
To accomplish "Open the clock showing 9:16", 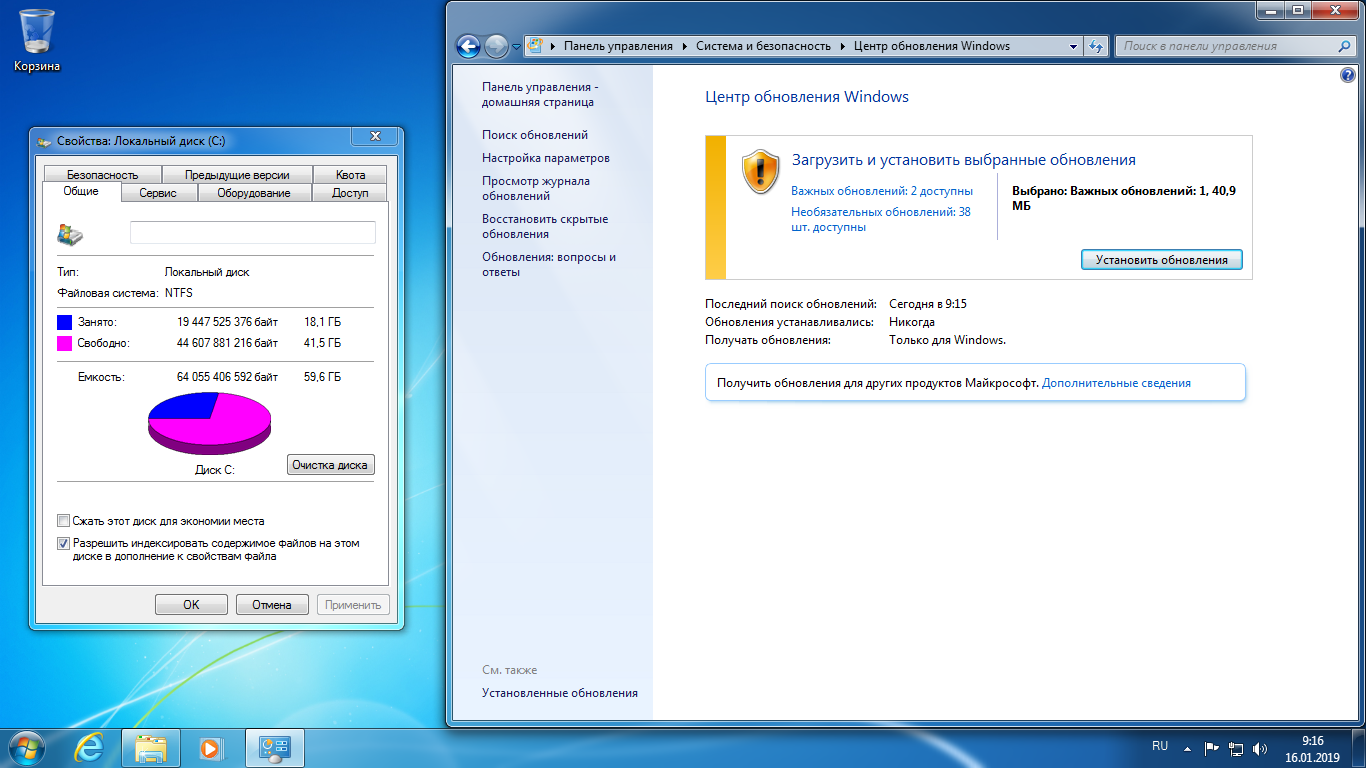I will (1312, 748).
